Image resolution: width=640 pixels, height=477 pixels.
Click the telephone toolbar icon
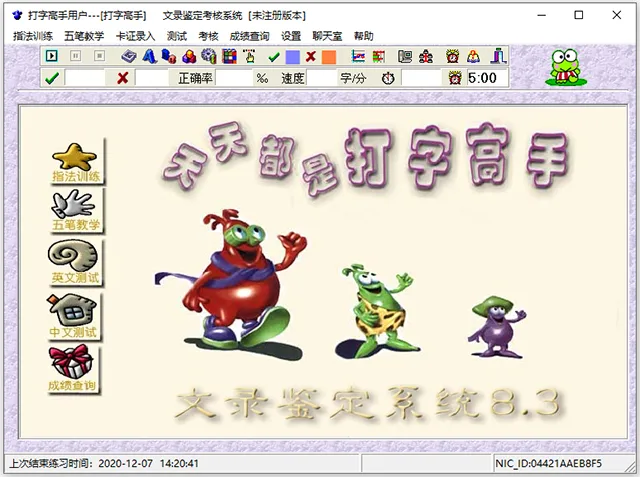click(x=405, y=56)
